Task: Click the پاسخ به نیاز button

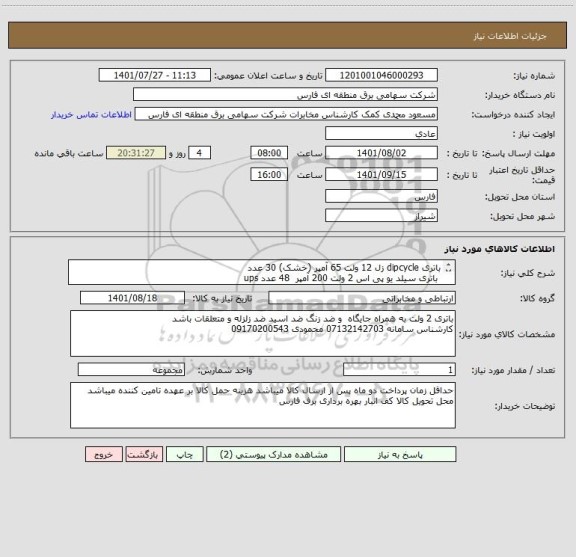Action: pyautogui.click(x=400, y=454)
